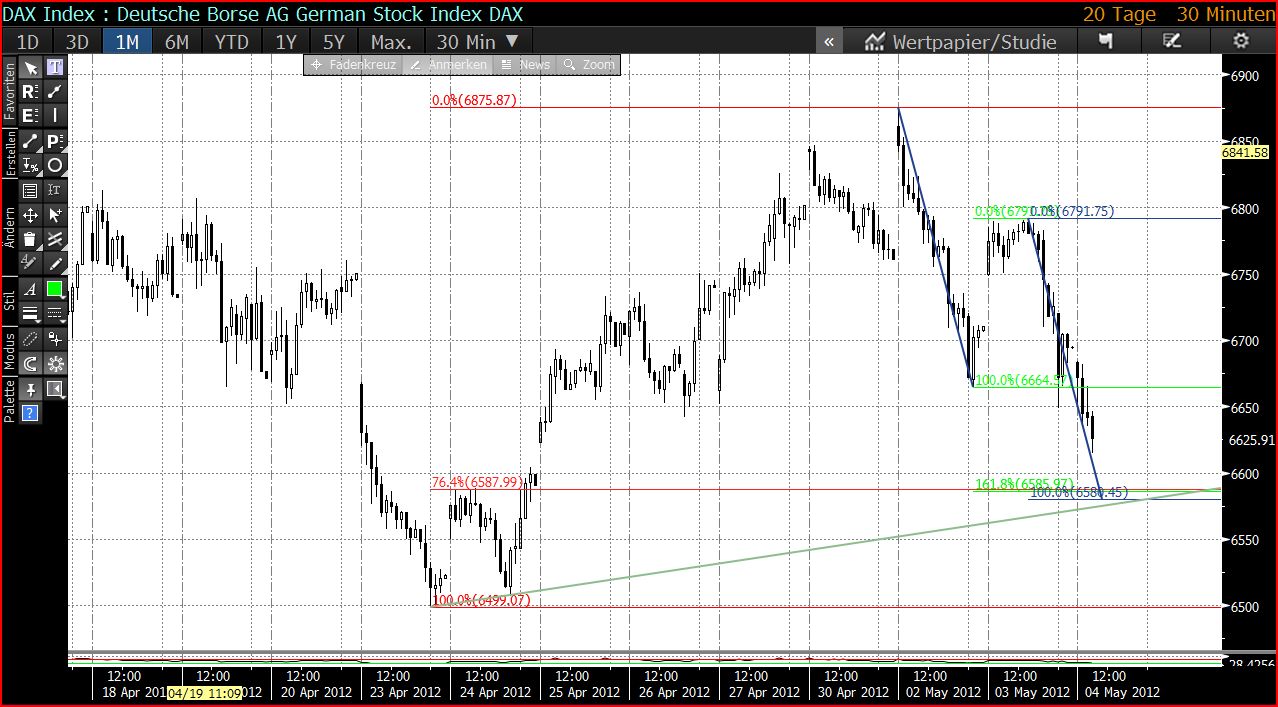1278x707 pixels.
Task: Open the 30 Min interval dropdown
Action: pyautogui.click(x=477, y=41)
